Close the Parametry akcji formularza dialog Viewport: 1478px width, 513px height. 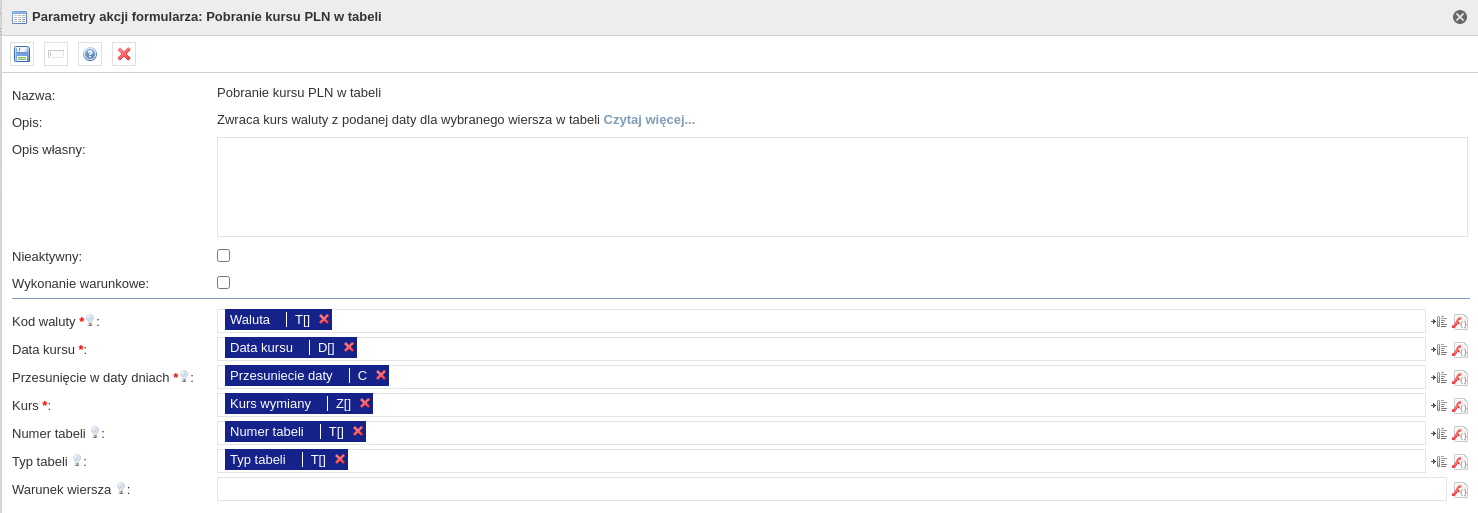coord(1460,17)
